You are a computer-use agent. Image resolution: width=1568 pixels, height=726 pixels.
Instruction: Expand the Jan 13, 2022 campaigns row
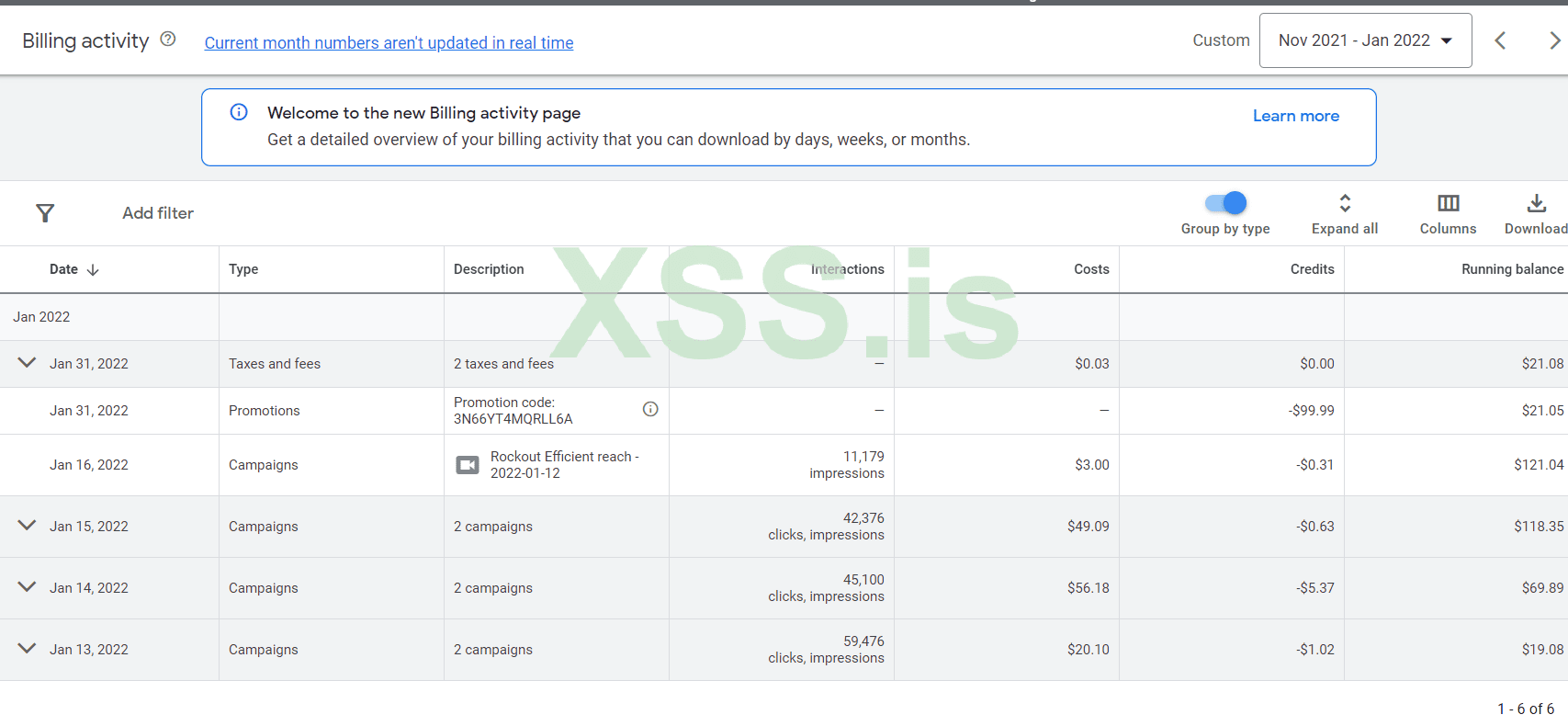28,649
